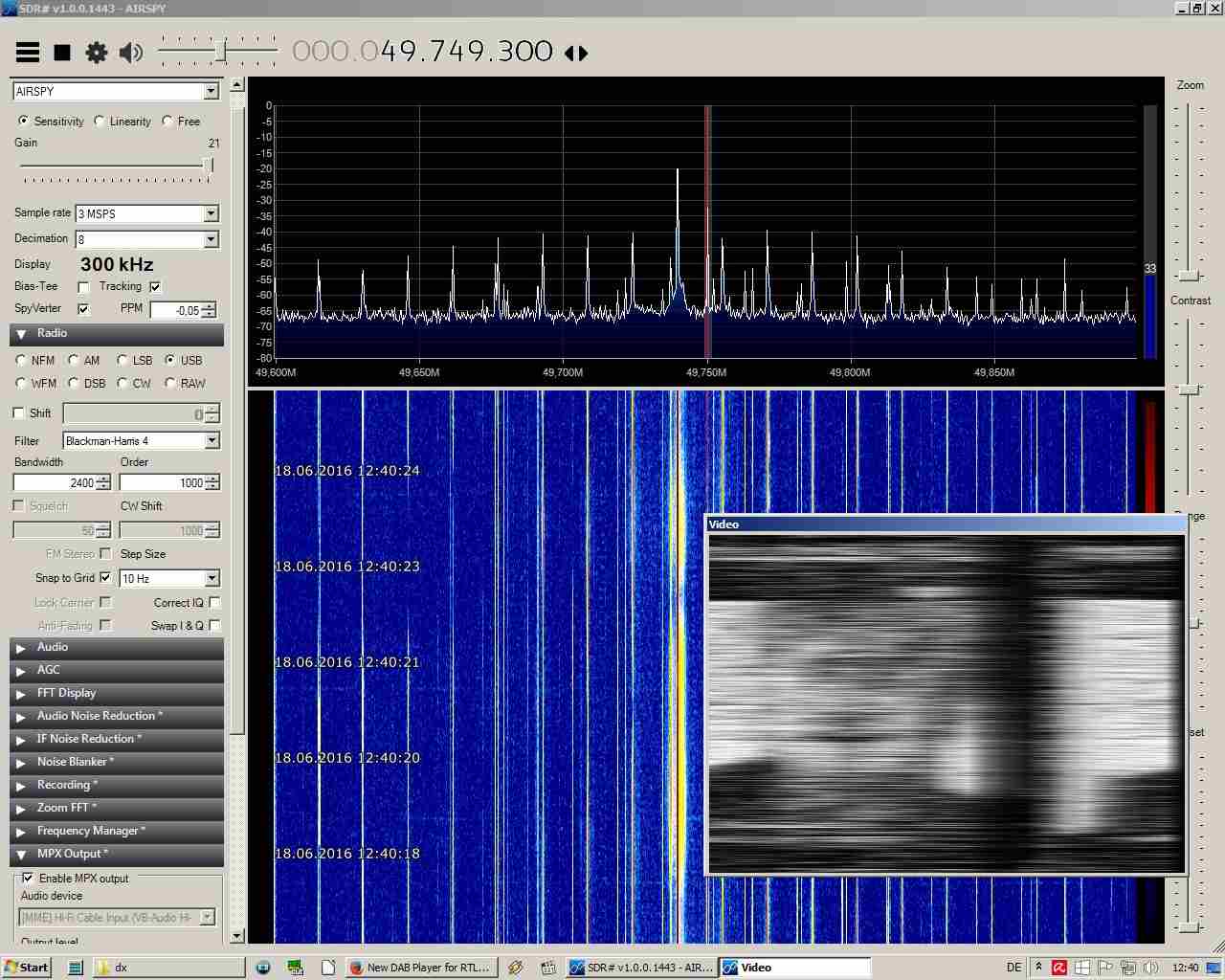
Task: Click the PPM value stepper
Action: click(210, 310)
